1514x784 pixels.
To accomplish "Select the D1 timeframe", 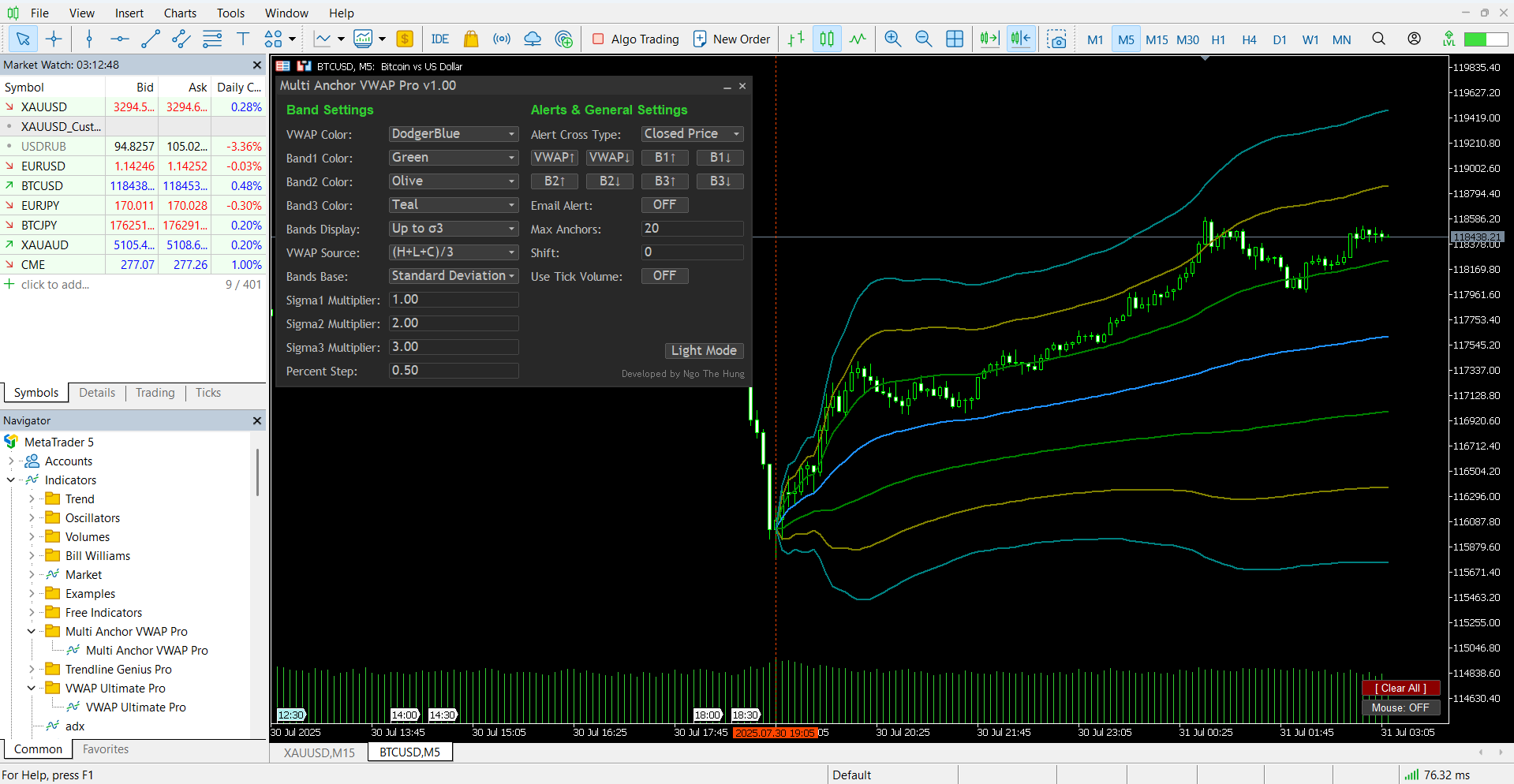I will coord(1280,39).
